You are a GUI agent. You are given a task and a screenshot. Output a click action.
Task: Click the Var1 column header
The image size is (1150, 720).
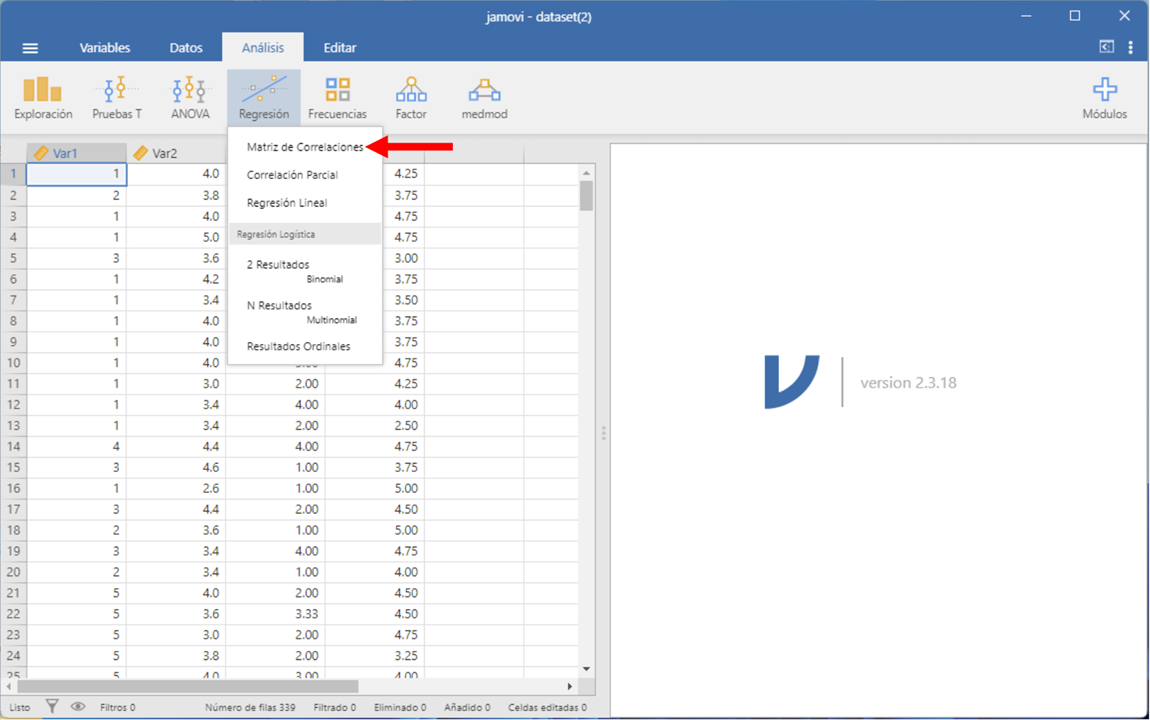point(76,153)
